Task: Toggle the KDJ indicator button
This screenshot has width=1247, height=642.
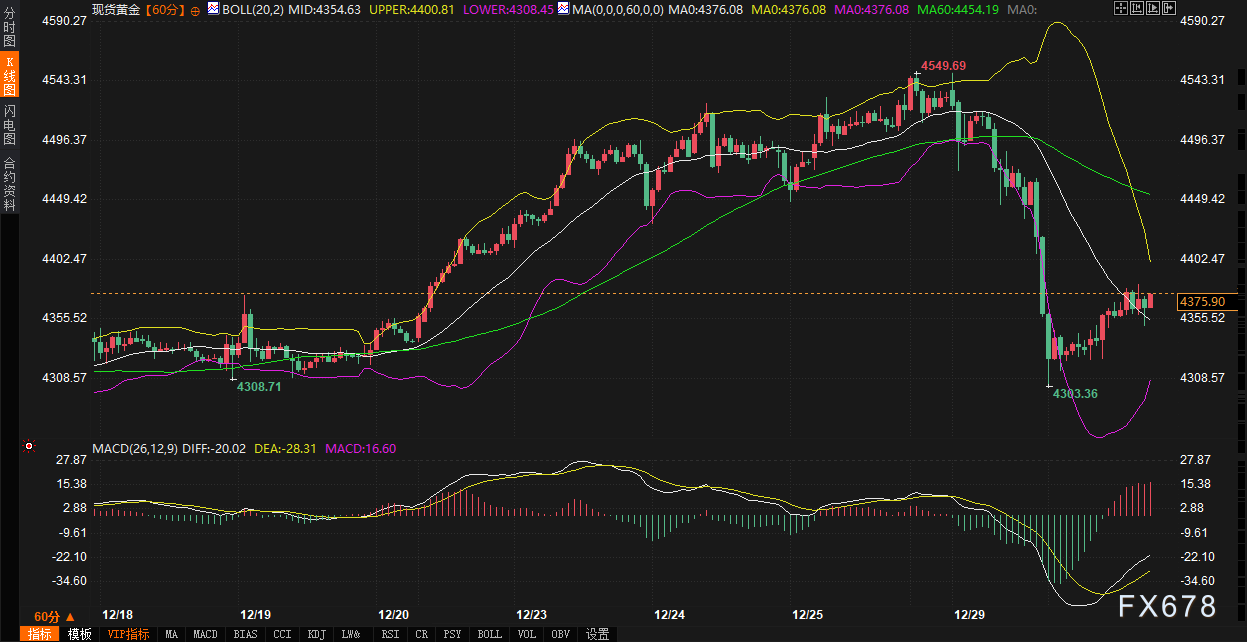Action: point(316,634)
